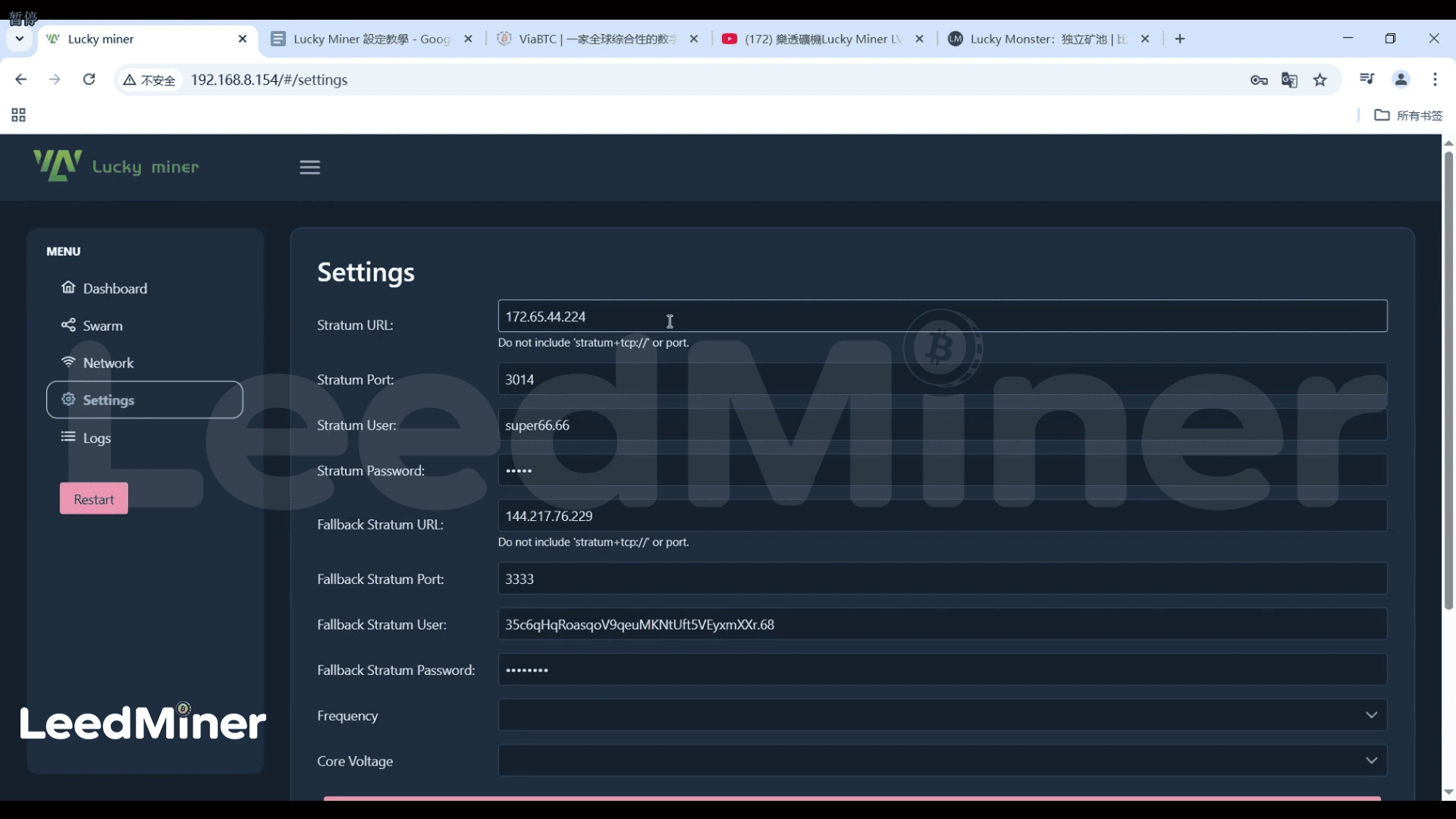Go back in browser history

pos(20,80)
